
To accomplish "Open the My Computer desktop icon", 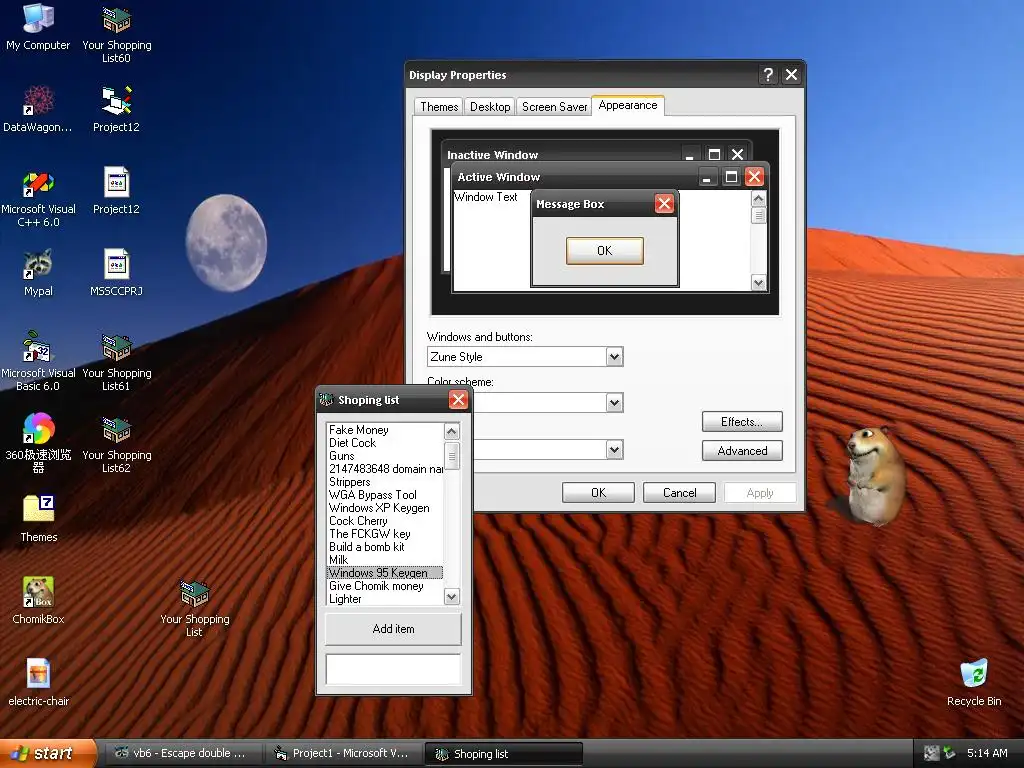I will (38, 27).
